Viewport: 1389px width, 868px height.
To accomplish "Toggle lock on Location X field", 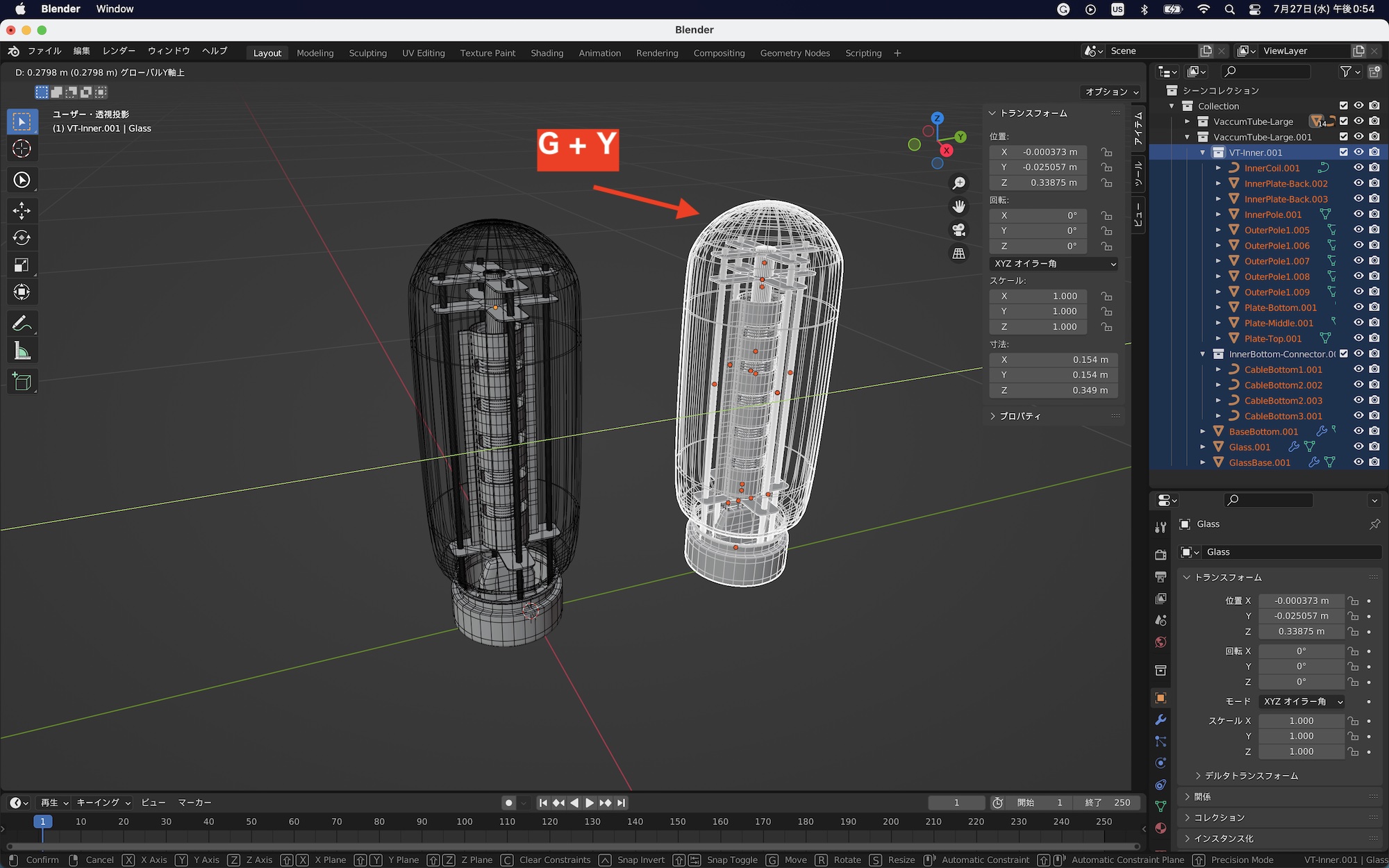I will coord(1106,152).
